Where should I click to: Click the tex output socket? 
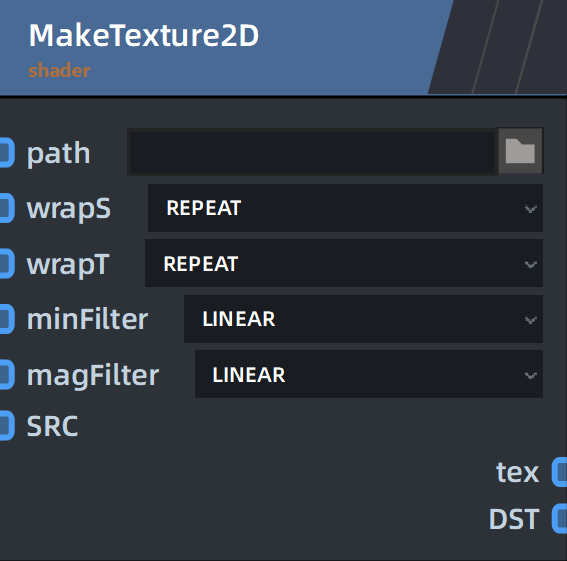pyautogui.click(x=559, y=472)
